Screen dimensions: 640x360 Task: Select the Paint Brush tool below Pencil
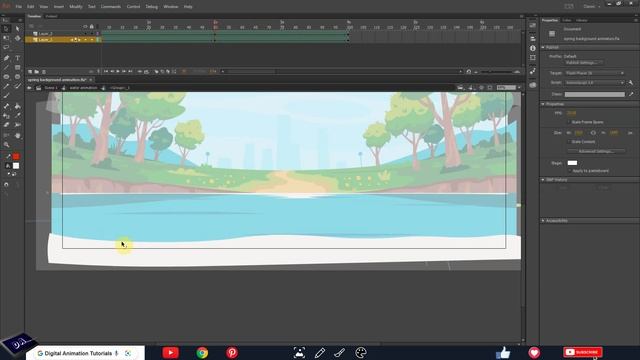[x=6, y=96]
